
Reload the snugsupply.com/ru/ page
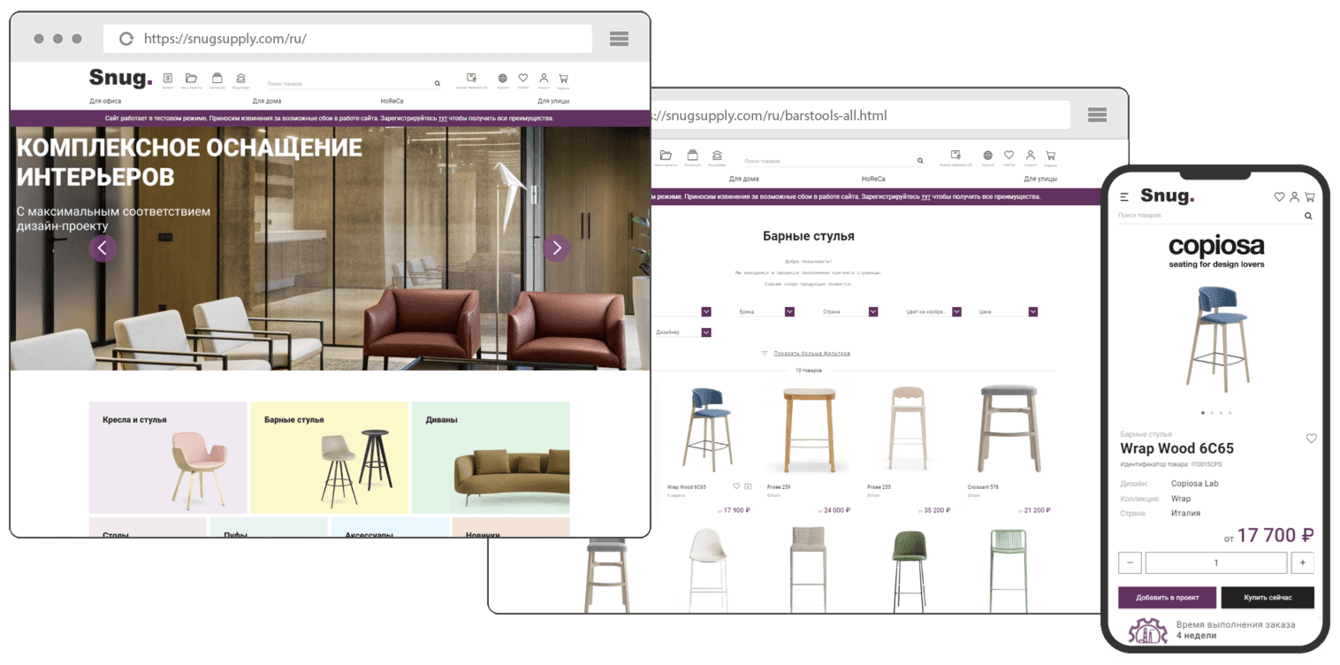pyautogui.click(x=126, y=39)
